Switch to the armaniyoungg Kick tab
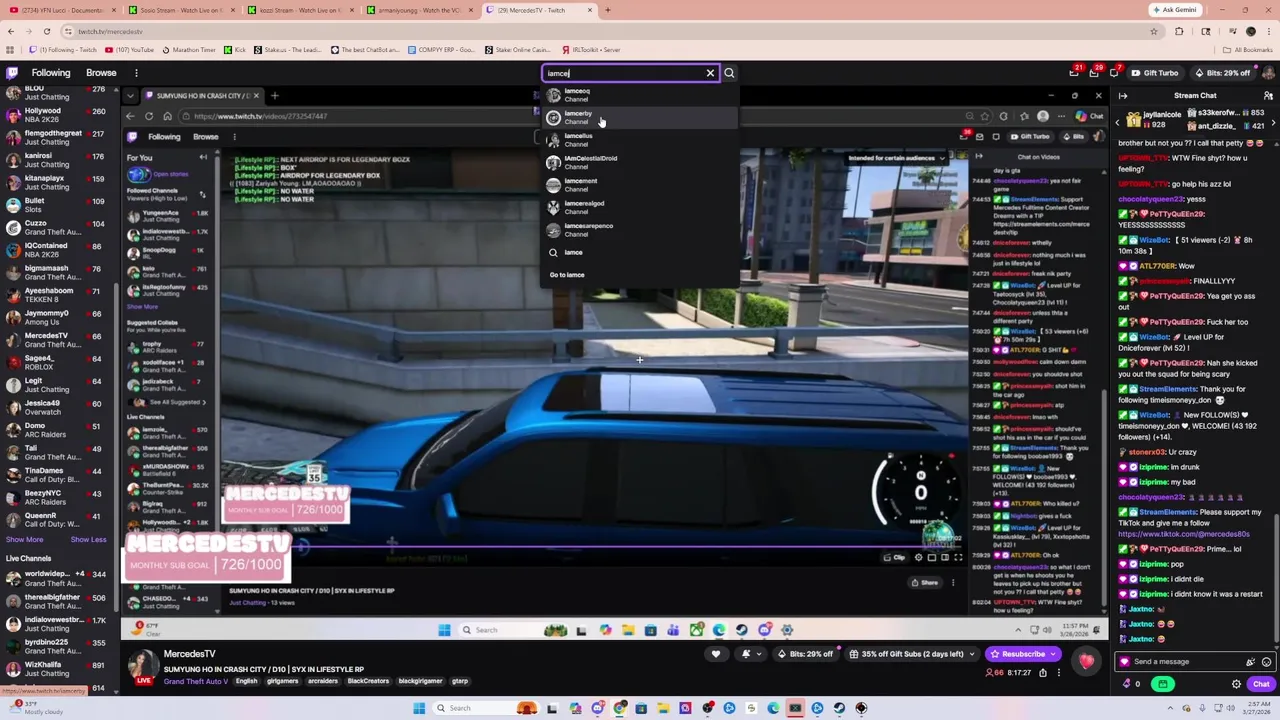 click(418, 10)
